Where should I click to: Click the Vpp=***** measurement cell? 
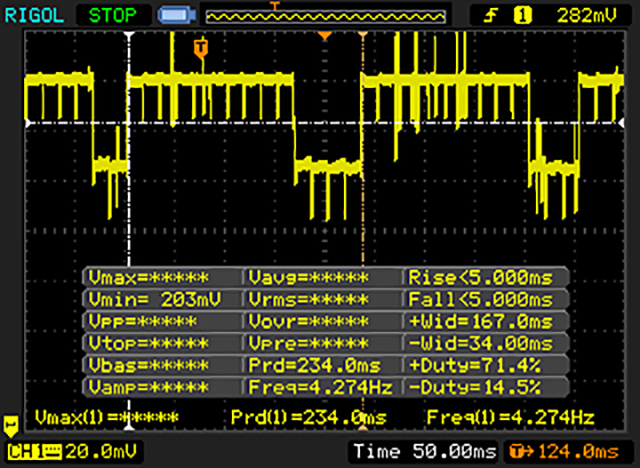(162, 322)
